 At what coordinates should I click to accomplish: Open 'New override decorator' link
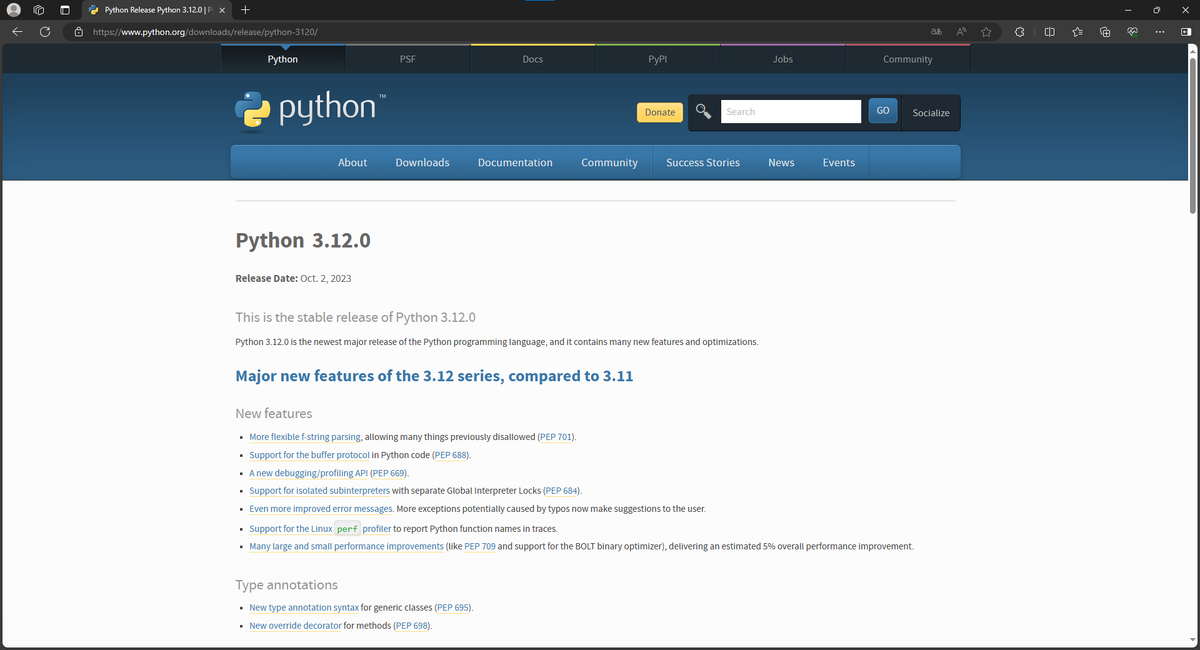295,626
